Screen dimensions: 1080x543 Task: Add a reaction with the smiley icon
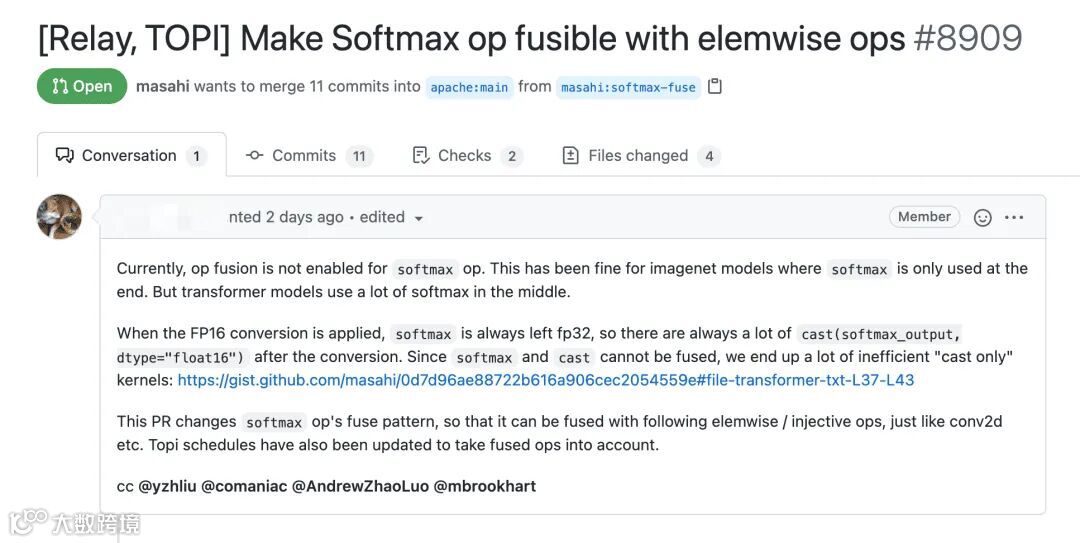point(982,217)
